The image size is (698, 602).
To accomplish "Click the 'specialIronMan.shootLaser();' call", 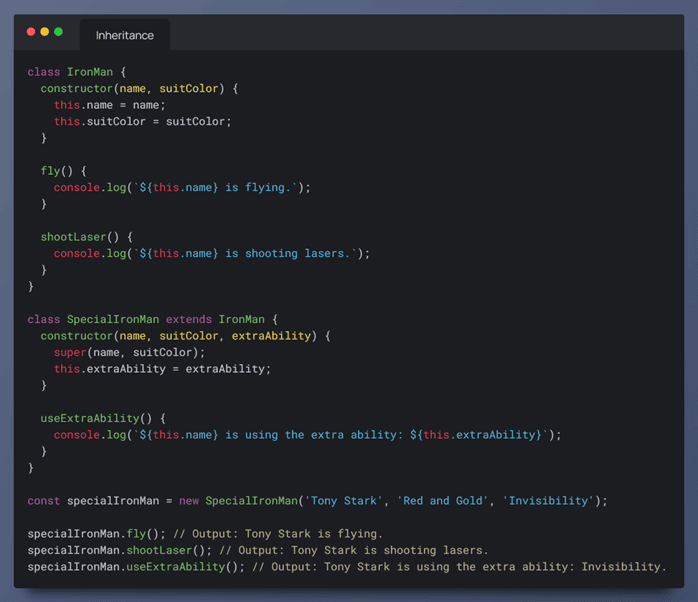I will (x=120, y=550).
